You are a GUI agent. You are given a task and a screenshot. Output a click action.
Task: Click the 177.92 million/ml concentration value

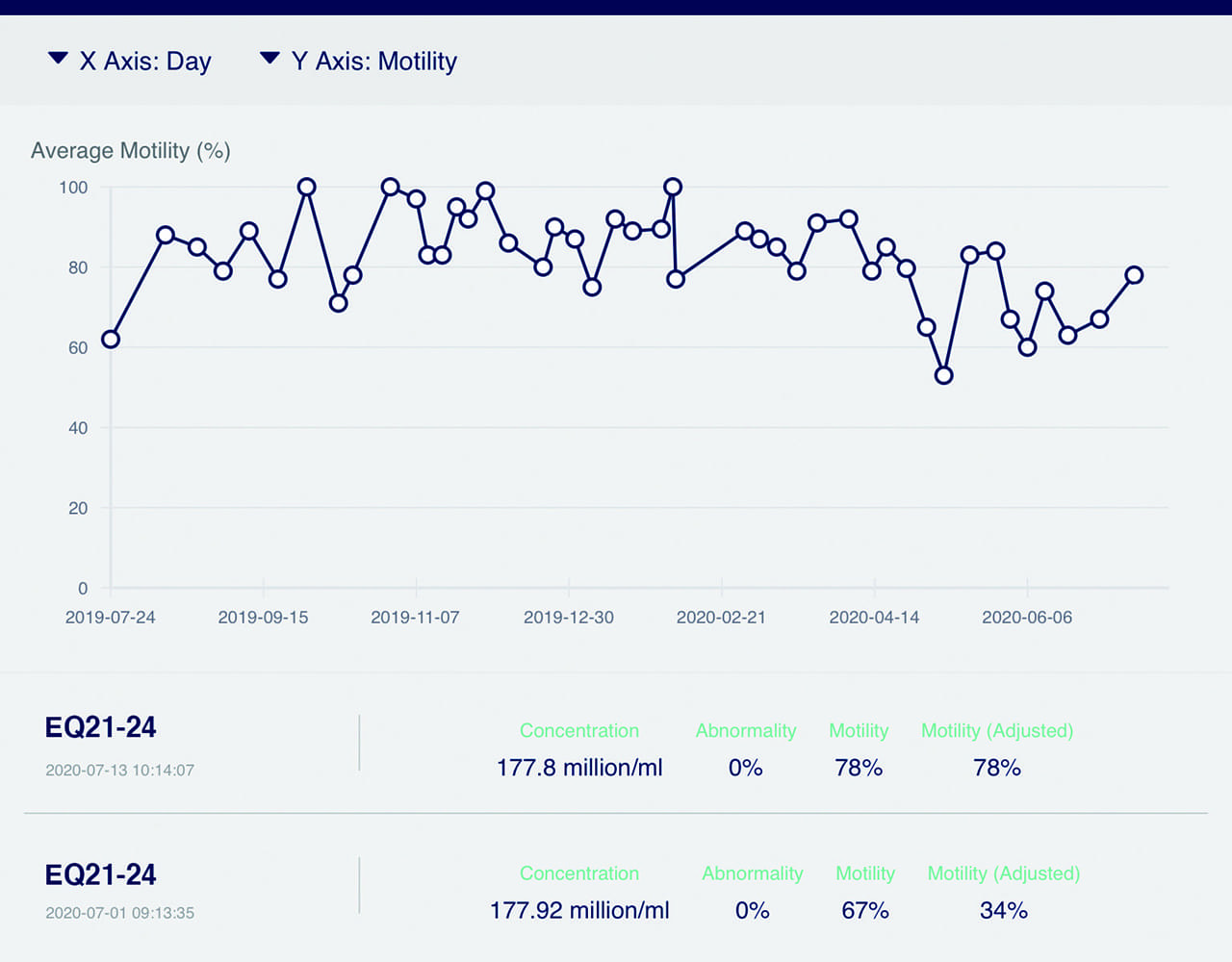click(x=579, y=910)
